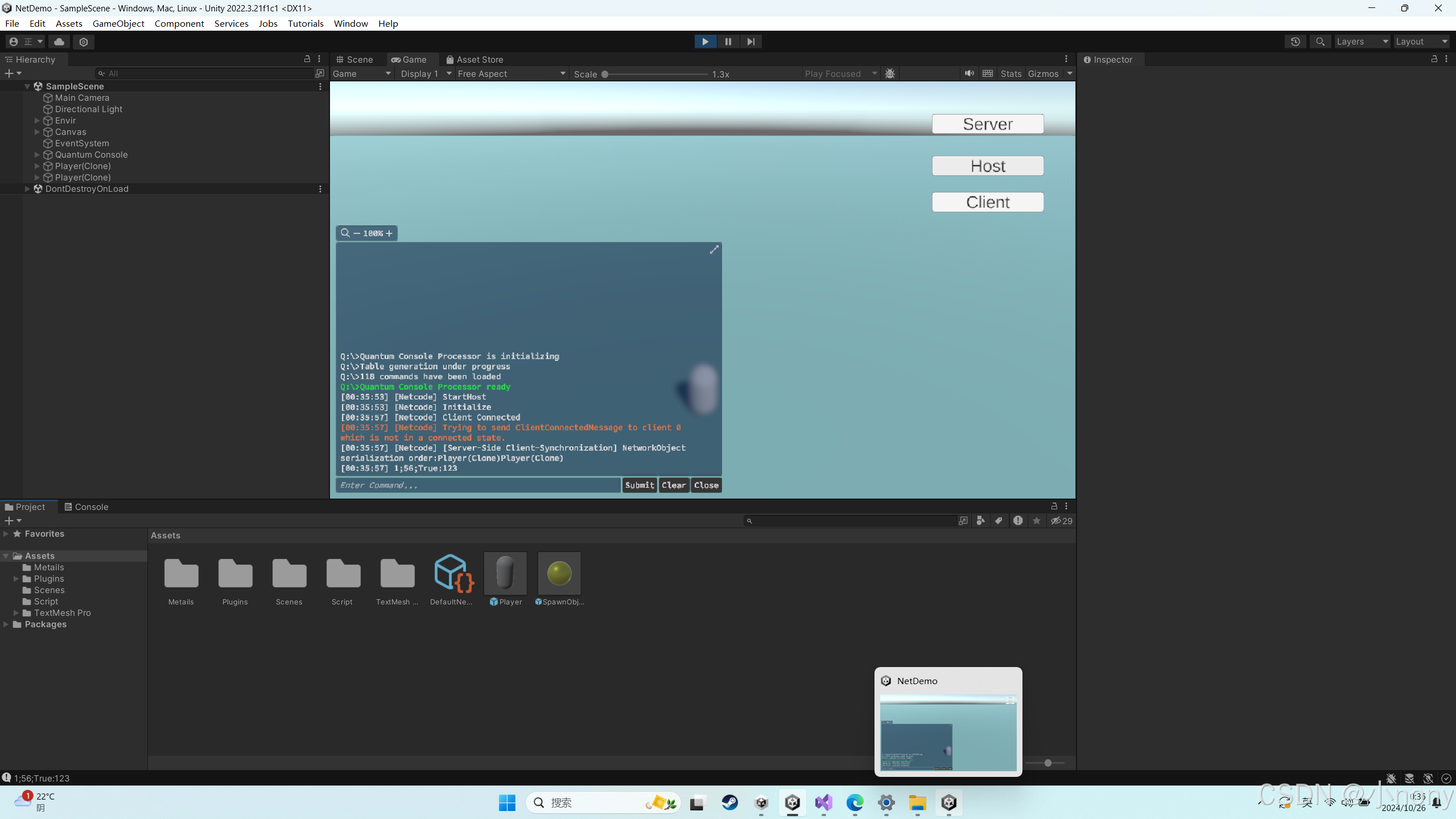Open the Free Aspect dropdown
1456x819 pixels.
click(510, 73)
